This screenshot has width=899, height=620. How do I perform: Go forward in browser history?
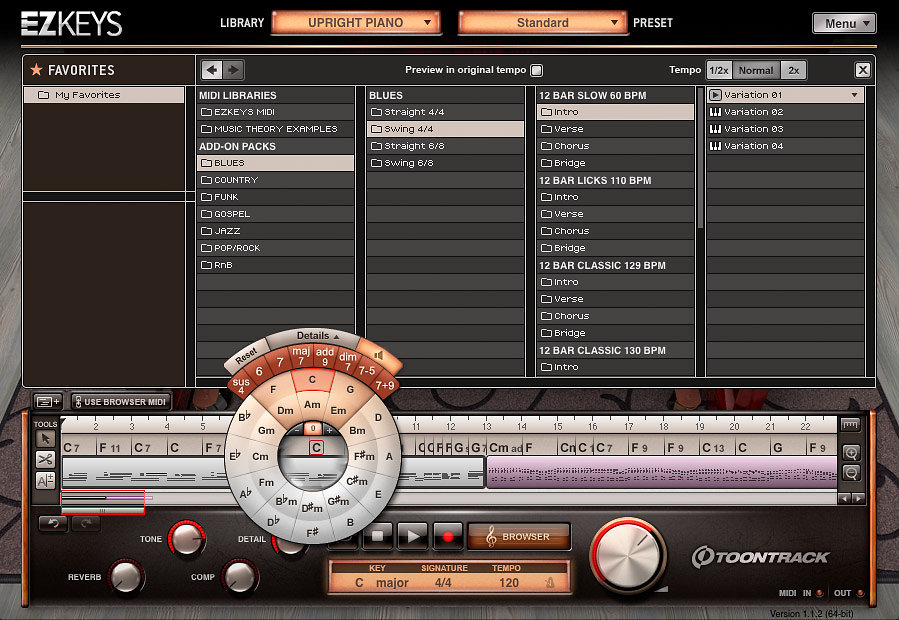point(233,70)
